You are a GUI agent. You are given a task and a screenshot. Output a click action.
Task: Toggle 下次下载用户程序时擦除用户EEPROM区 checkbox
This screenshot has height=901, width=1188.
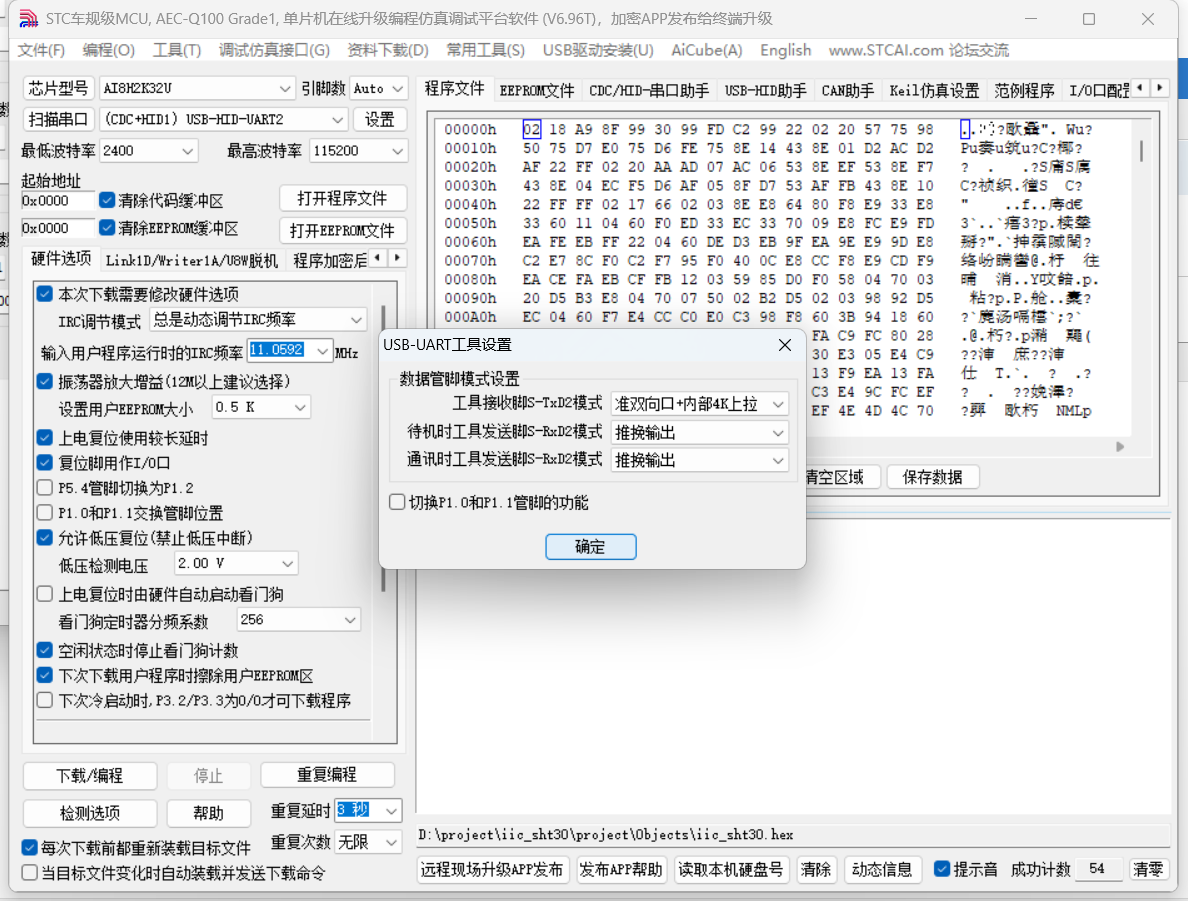(x=45, y=675)
